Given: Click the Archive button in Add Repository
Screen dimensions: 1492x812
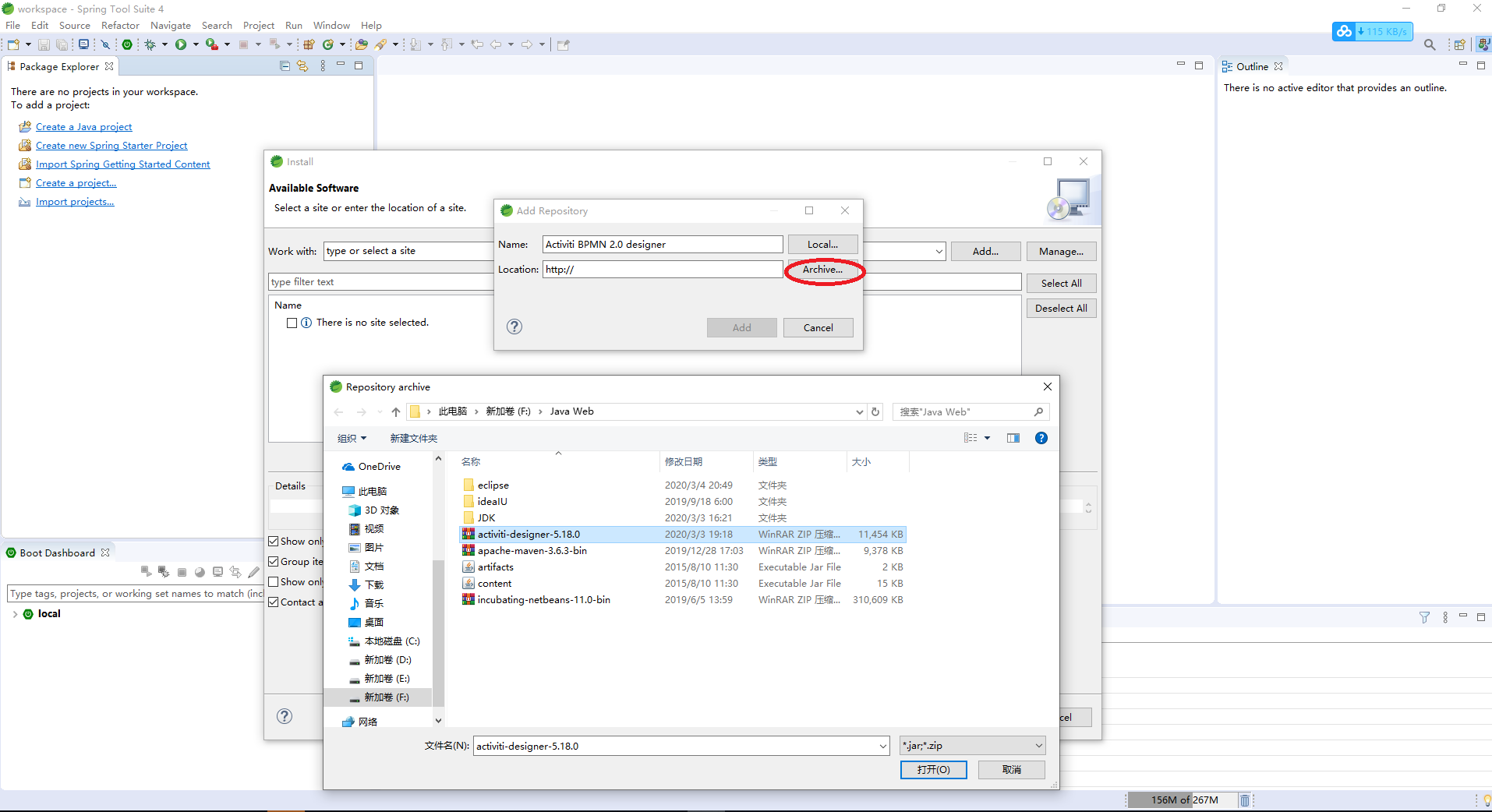Looking at the screenshot, I should point(822,270).
